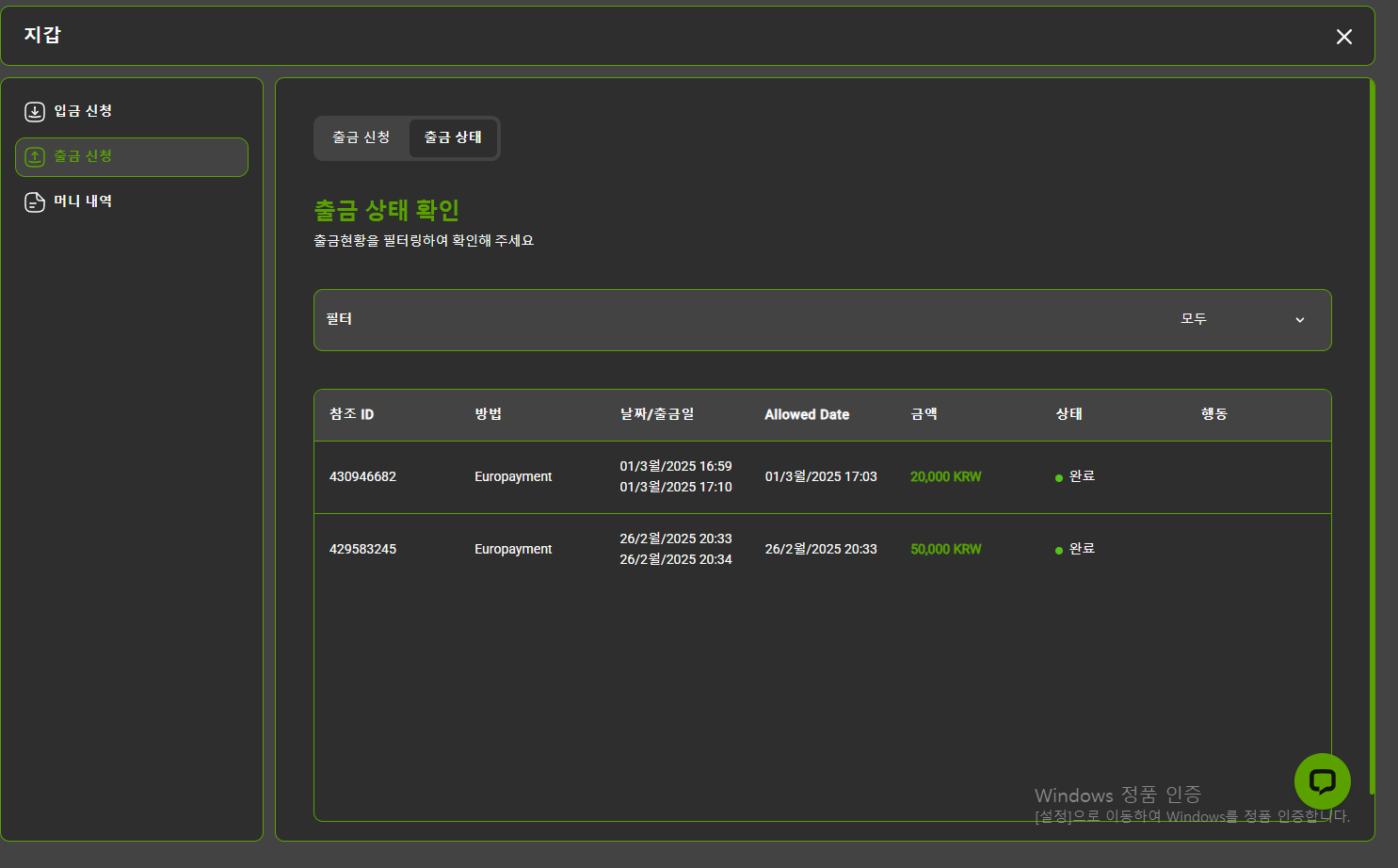Close the 지갑 wallet dialog
1398x868 pixels.
coord(1343,37)
